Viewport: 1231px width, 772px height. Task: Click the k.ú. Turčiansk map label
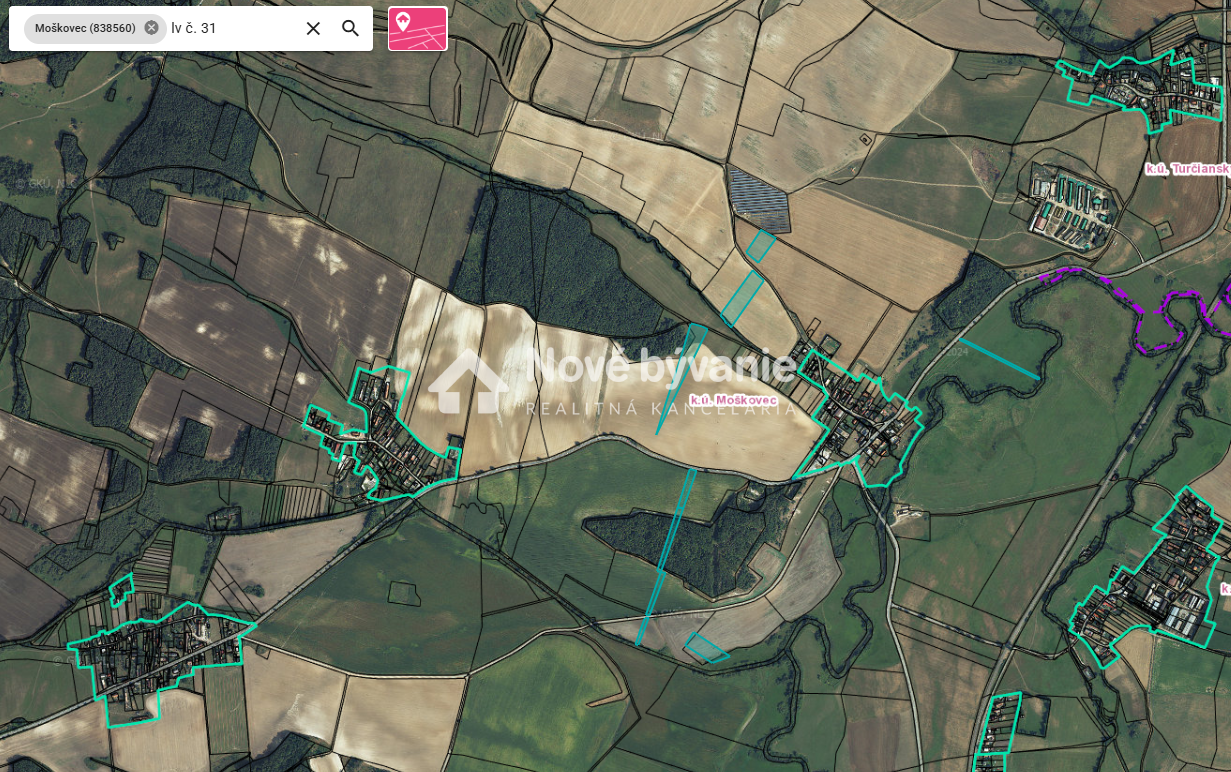[x=1187, y=169]
